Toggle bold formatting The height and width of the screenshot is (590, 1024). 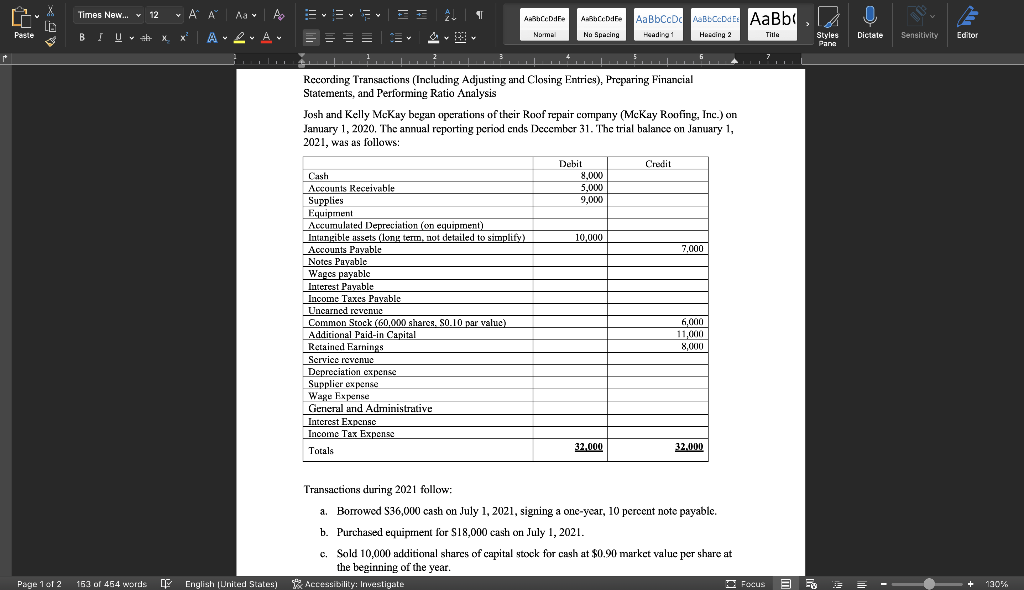82,37
